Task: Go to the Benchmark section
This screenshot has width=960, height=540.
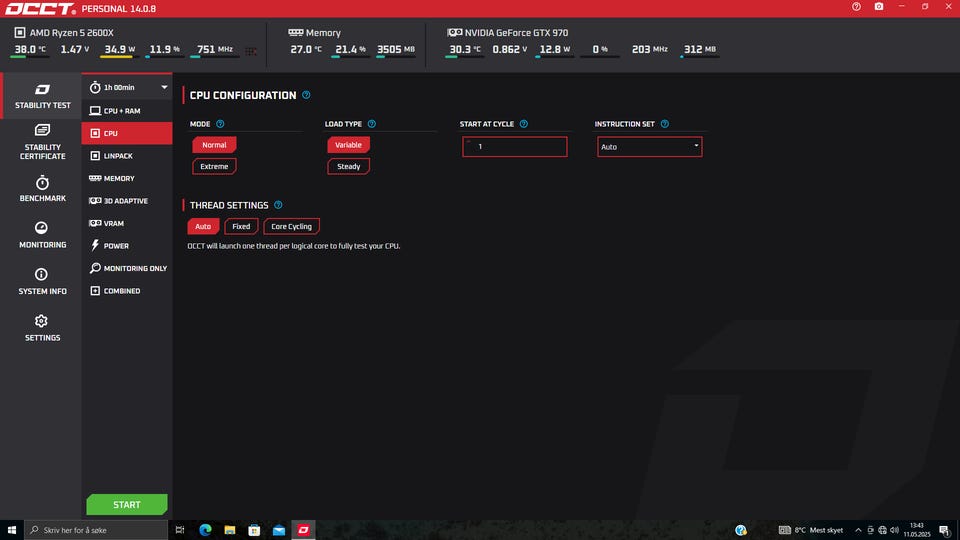Action: click(x=42, y=189)
